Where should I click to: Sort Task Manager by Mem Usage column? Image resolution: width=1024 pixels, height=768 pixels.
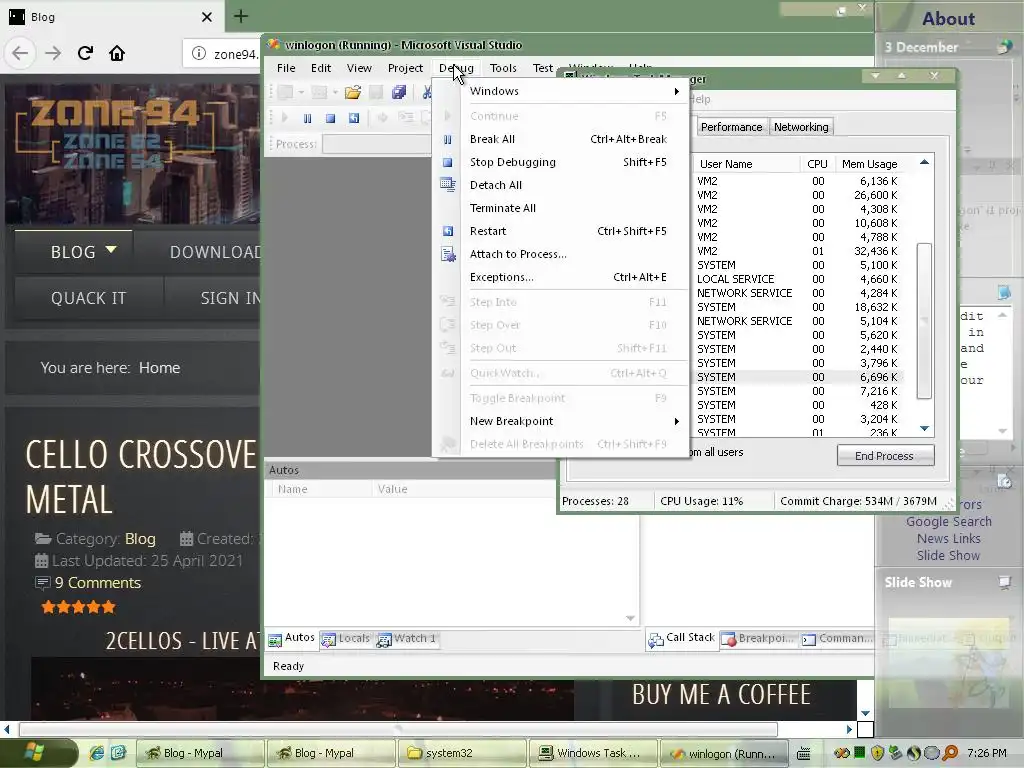coord(869,164)
